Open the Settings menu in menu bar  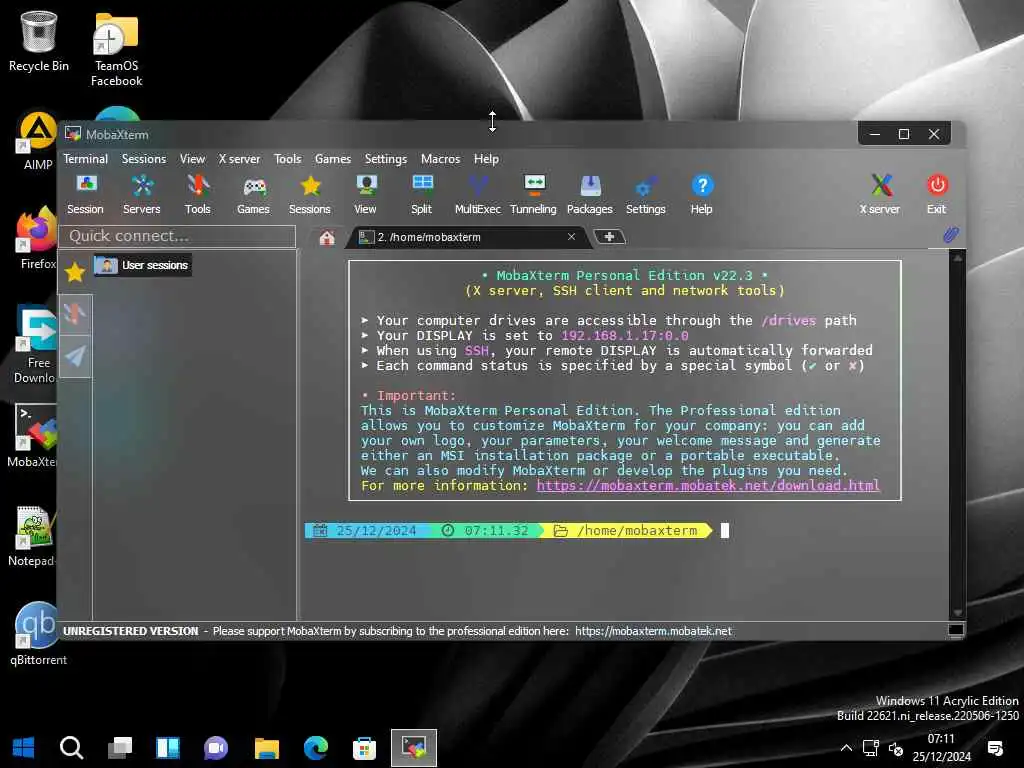pos(386,159)
